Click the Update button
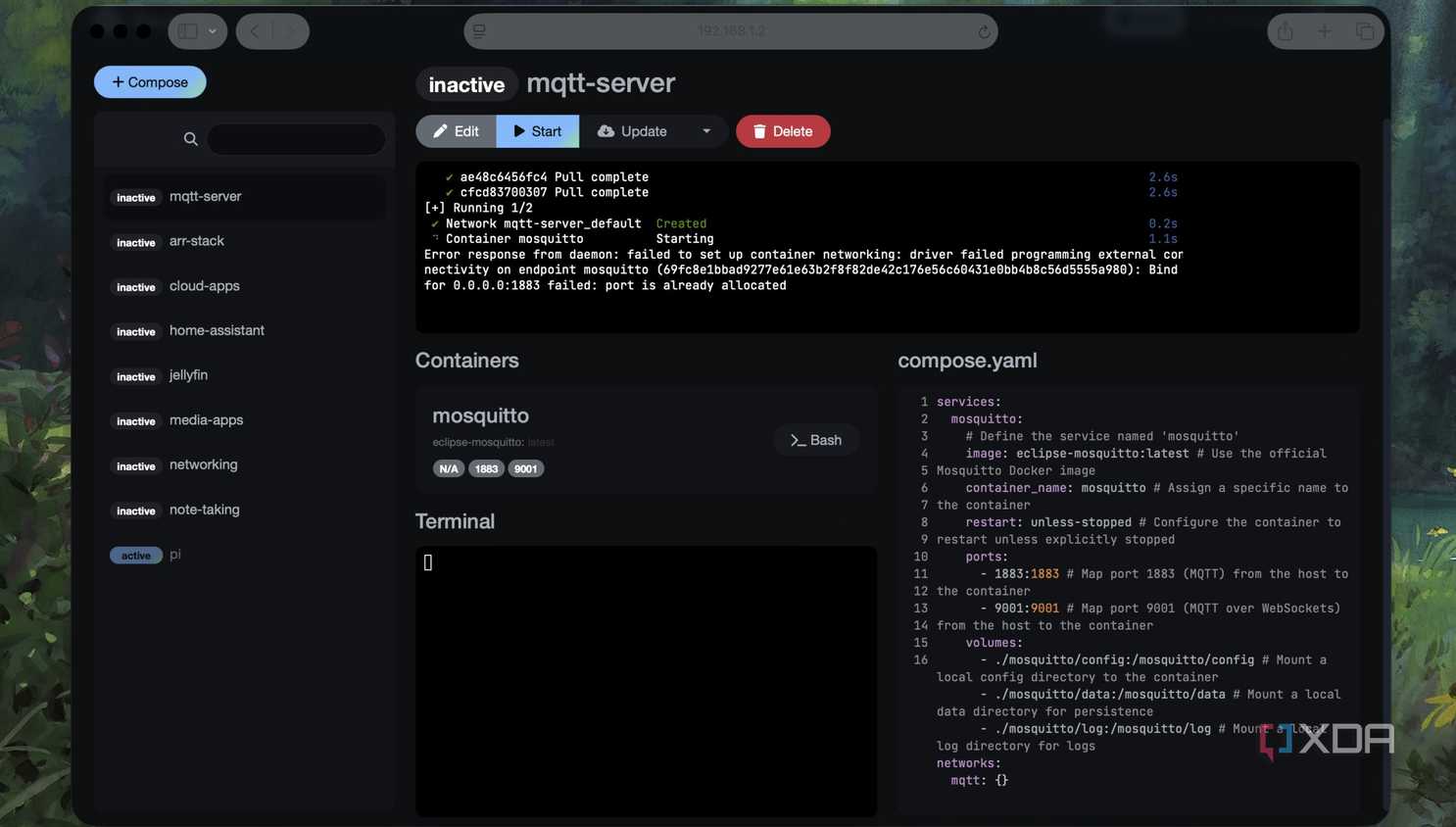Viewport: 1456px width, 827px height. [x=632, y=131]
